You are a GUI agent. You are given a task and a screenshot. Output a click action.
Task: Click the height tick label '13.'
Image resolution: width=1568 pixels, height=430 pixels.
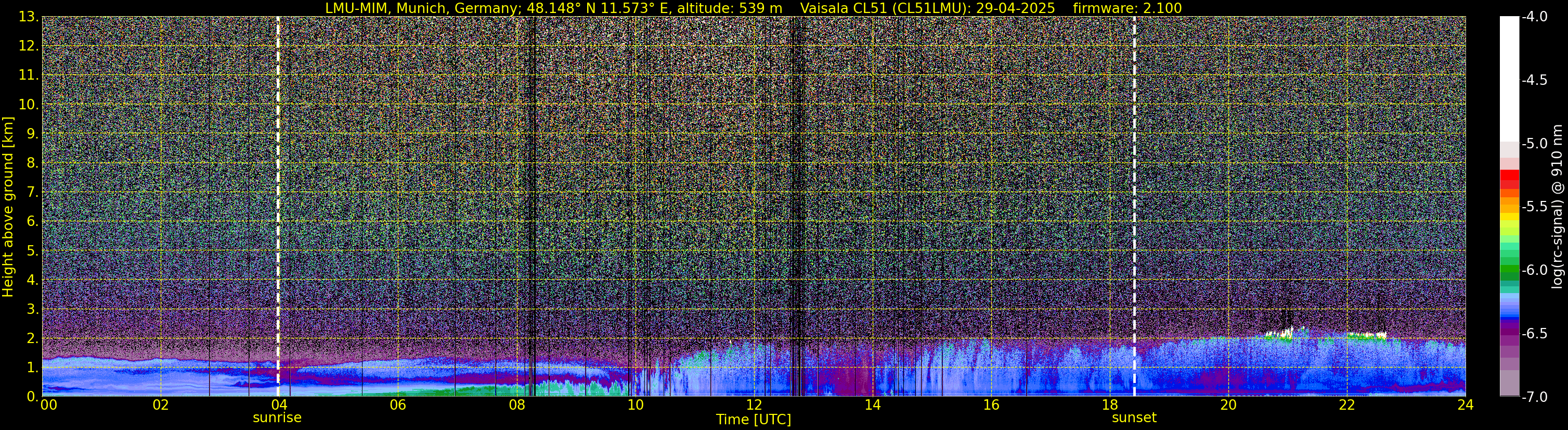(x=29, y=17)
